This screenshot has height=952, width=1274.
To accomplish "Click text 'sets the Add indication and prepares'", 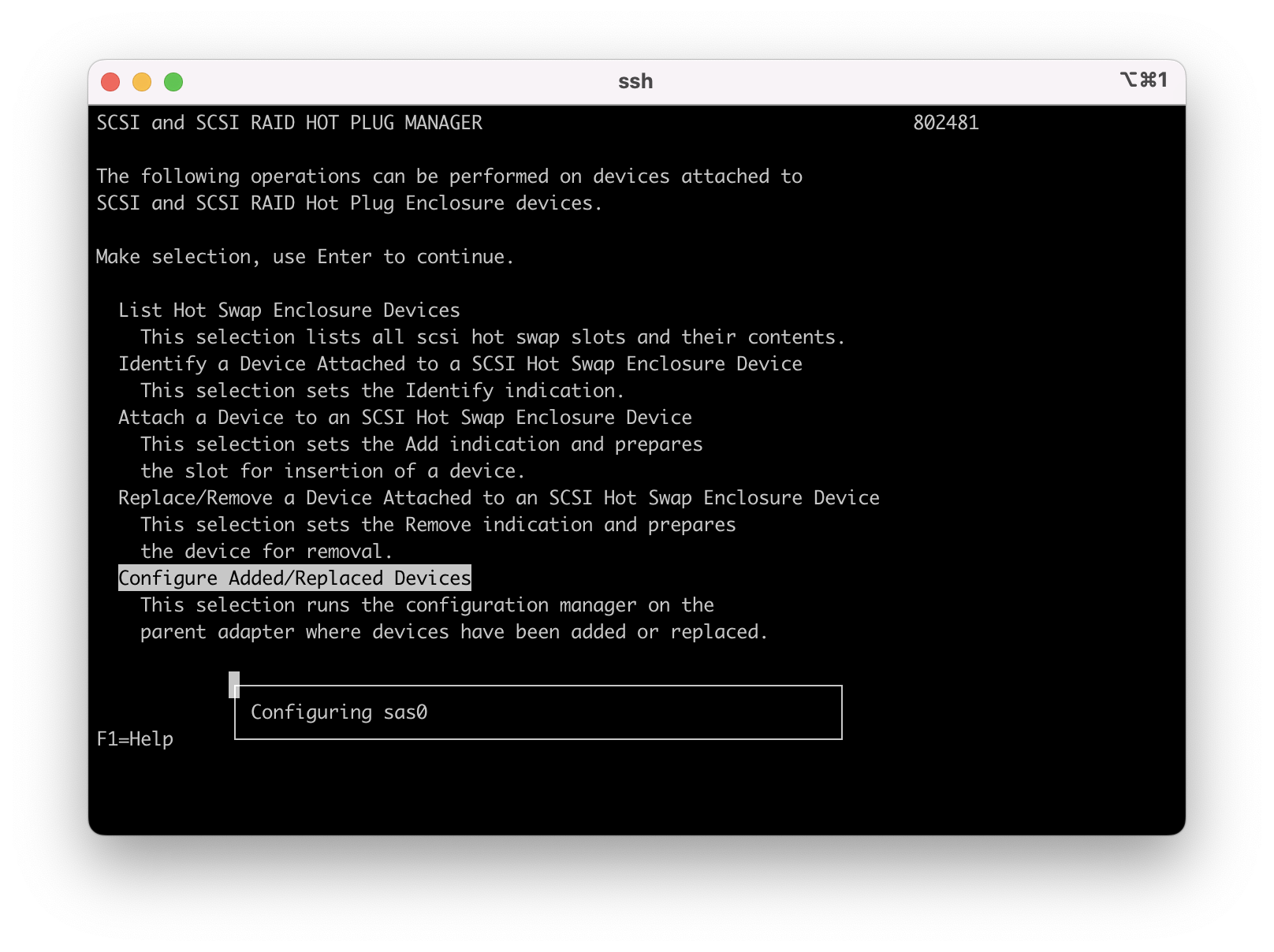I will [x=505, y=444].
